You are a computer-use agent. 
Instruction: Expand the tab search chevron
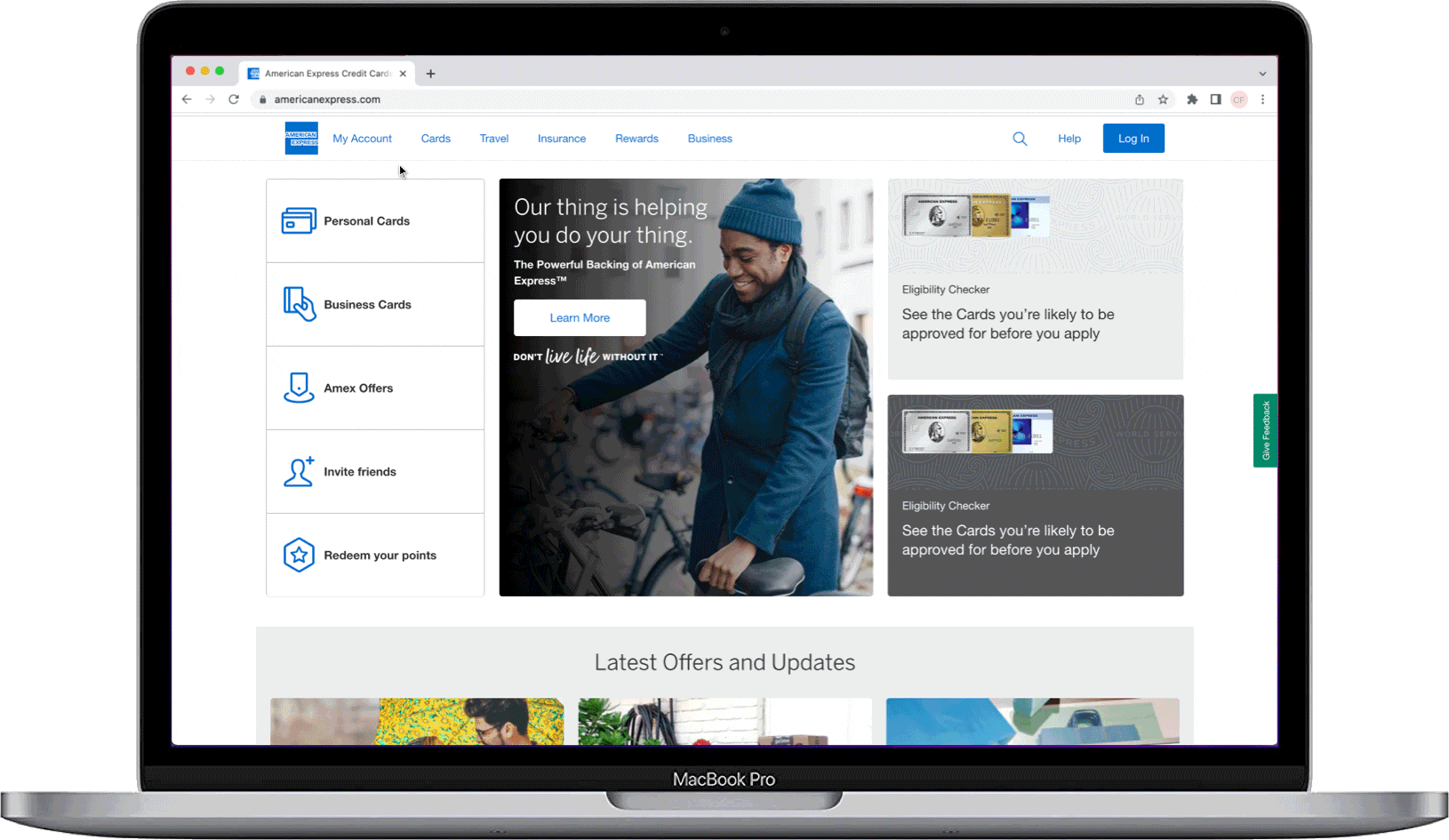pyautogui.click(x=1262, y=74)
